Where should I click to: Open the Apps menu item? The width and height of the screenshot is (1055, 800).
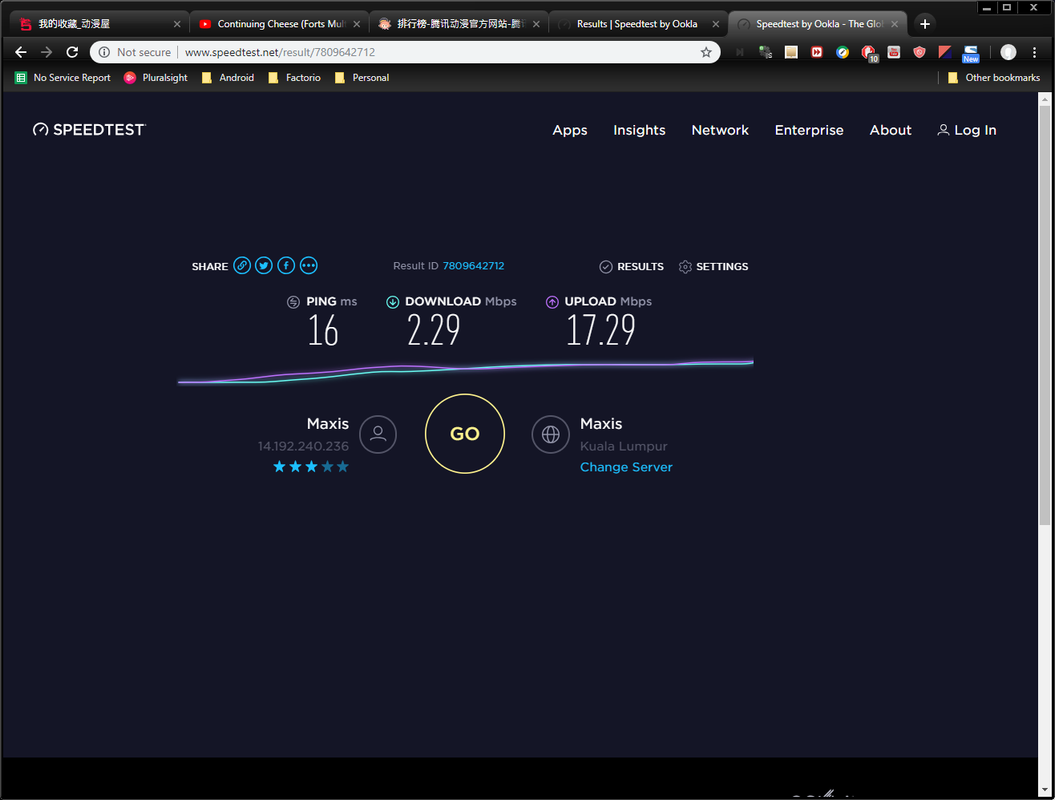[570, 130]
